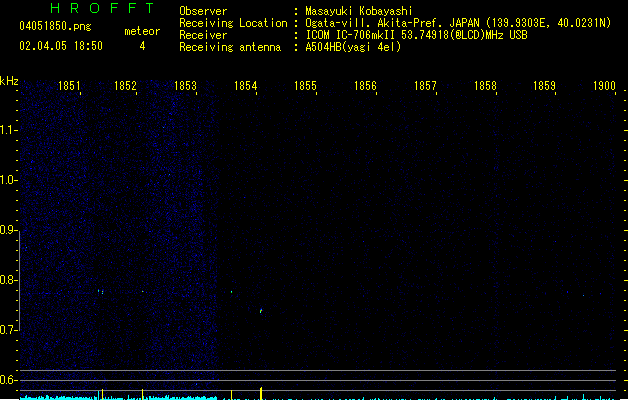Click the 1856 time marker
The height and width of the screenshot is (400, 629).
pyautogui.click(x=365, y=86)
